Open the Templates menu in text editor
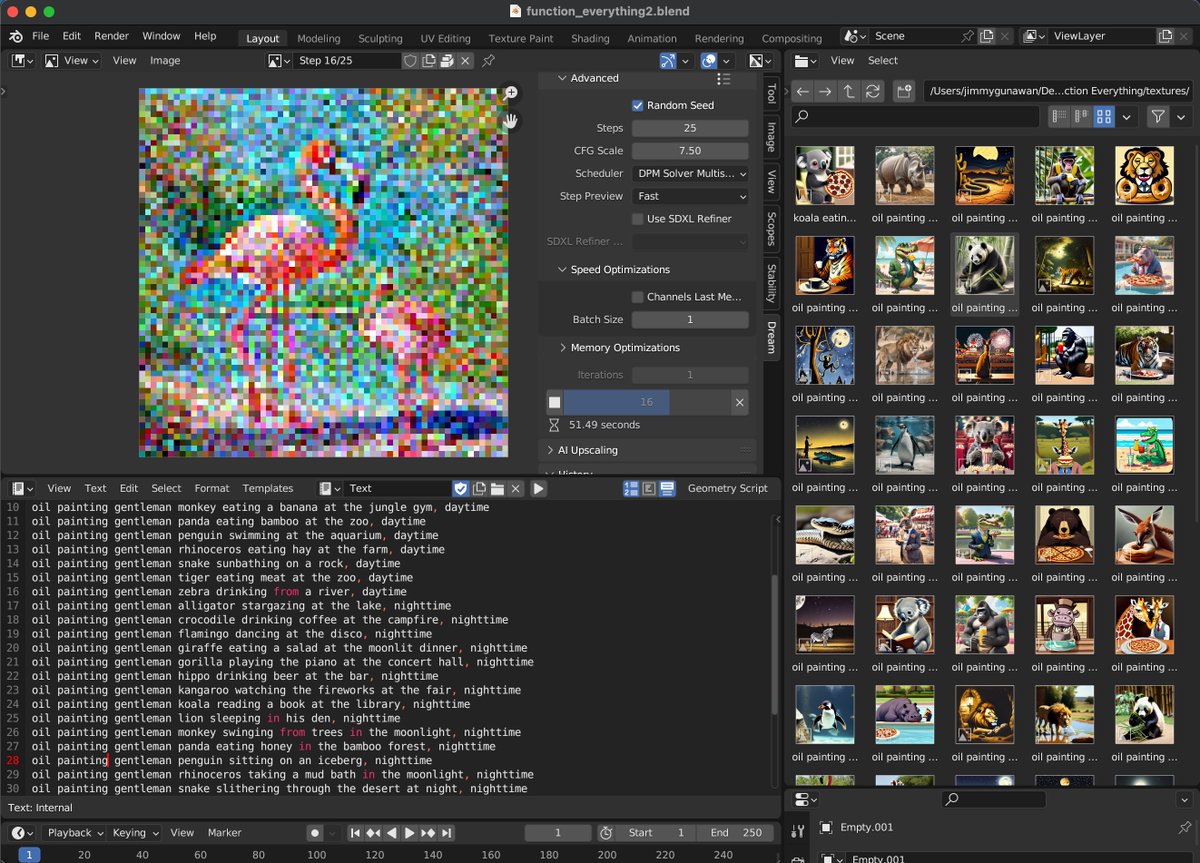The image size is (1200, 863). click(268, 488)
